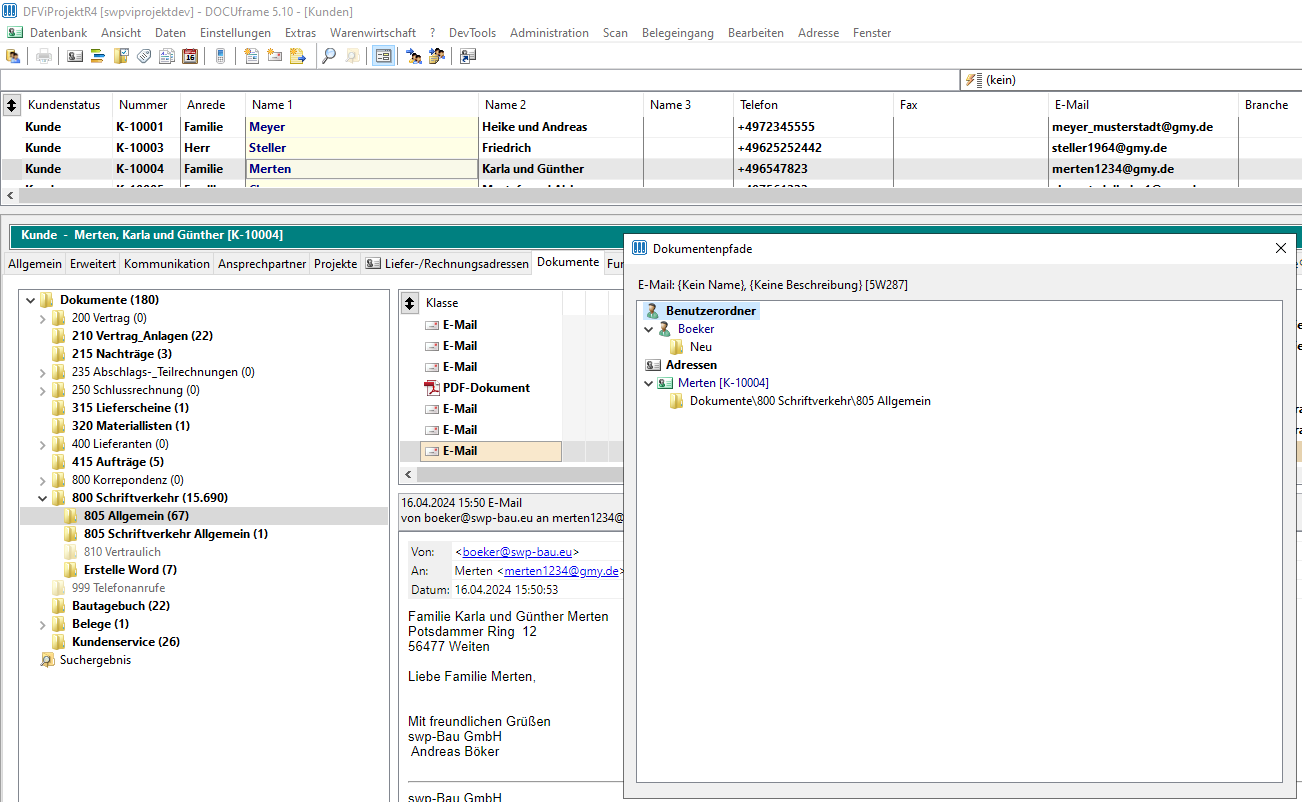Select the Steller customer row
This screenshot has height=802, width=1302.
tap(651, 148)
